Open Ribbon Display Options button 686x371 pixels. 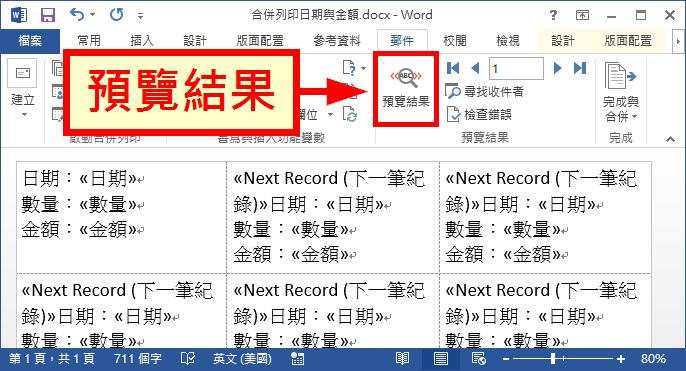(x=582, y=16)
